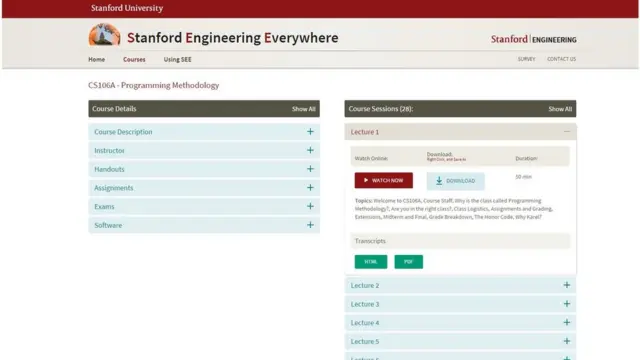Click the plus icon beside Assignments
Image resolution: width=640 pixels, height=360 pixels.
tap(310, 188)
